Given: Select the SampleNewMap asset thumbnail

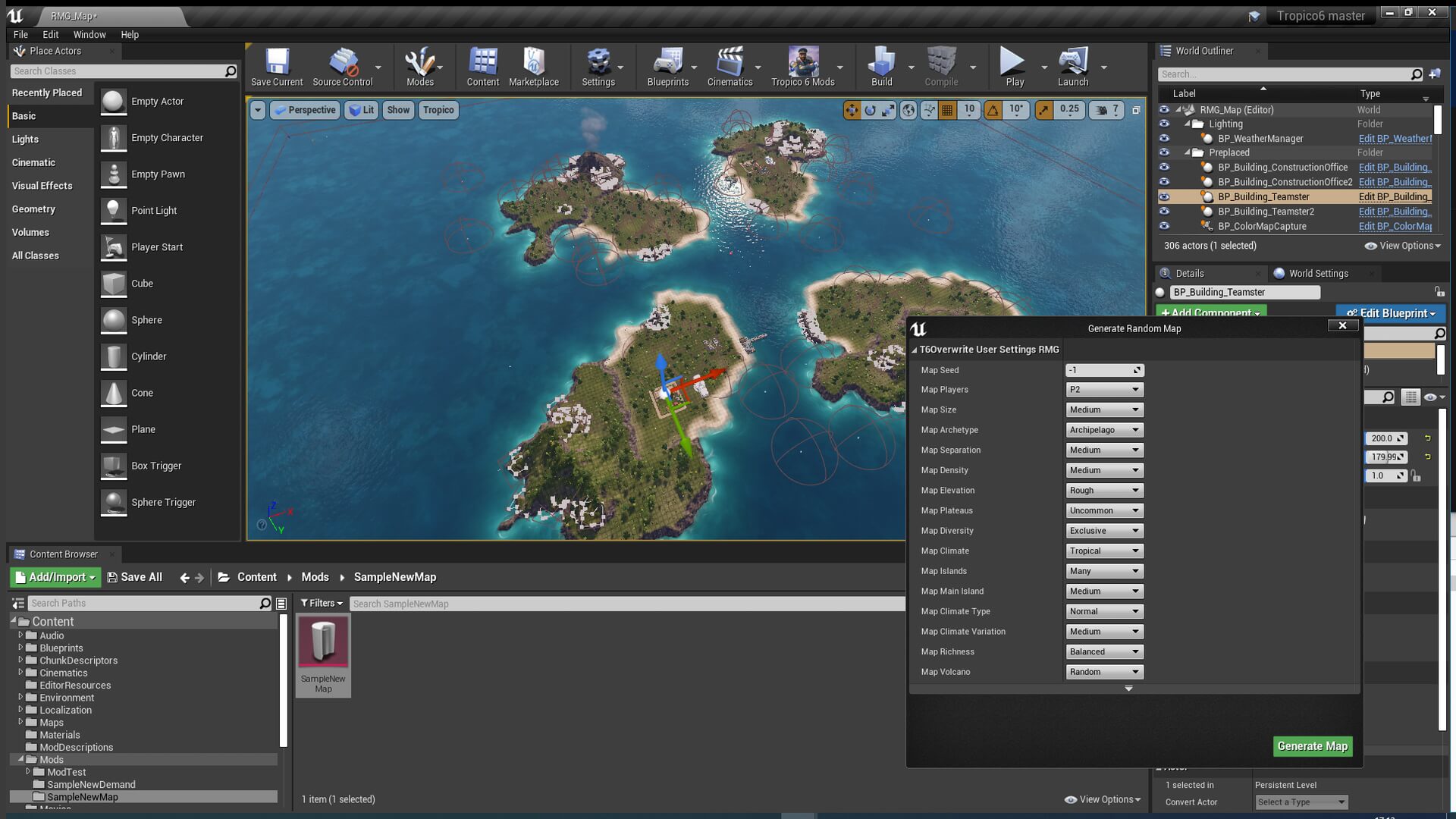Looking at the screenshot, I should click(323, 642).
